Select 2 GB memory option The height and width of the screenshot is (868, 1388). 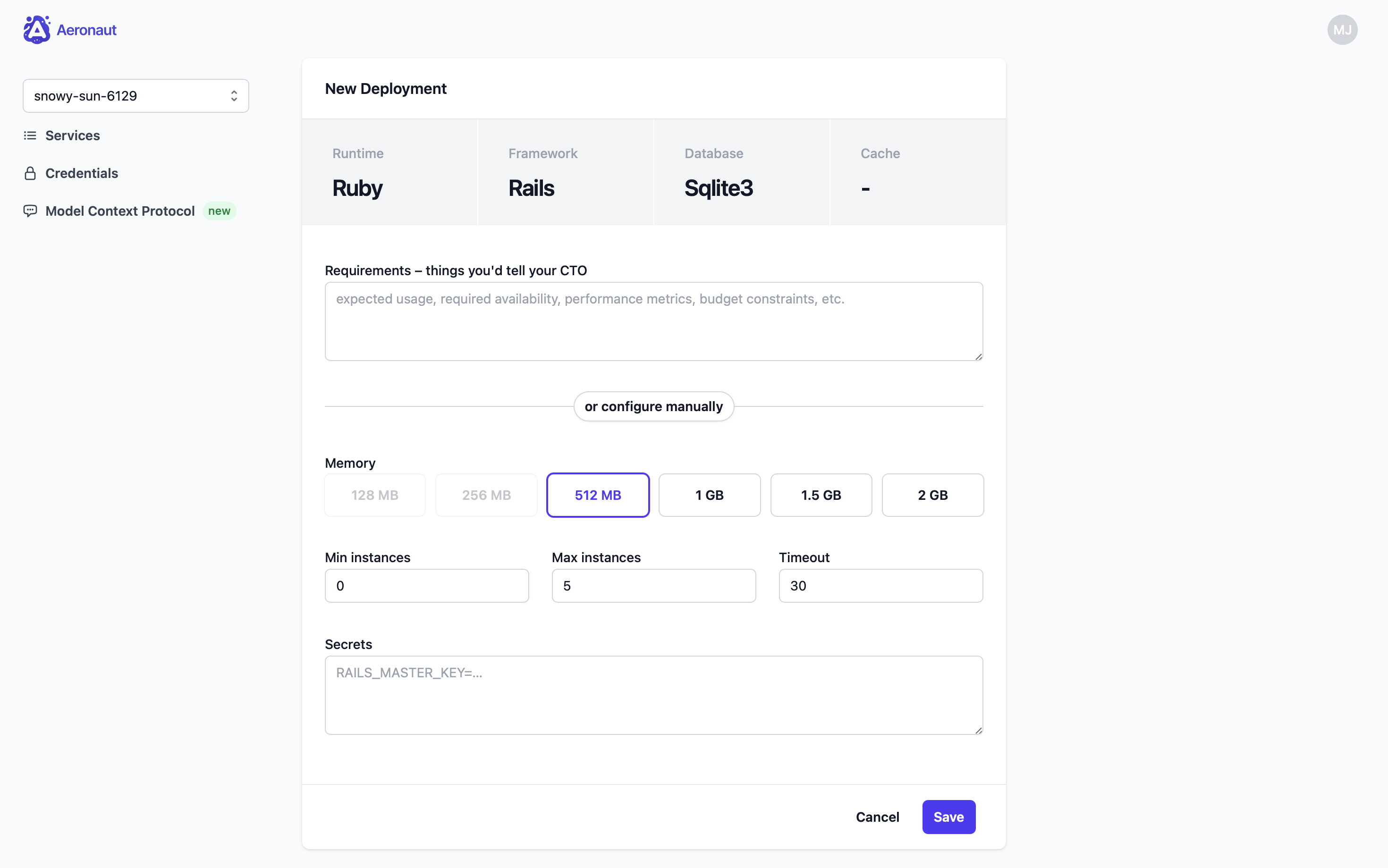coord(932,495)
